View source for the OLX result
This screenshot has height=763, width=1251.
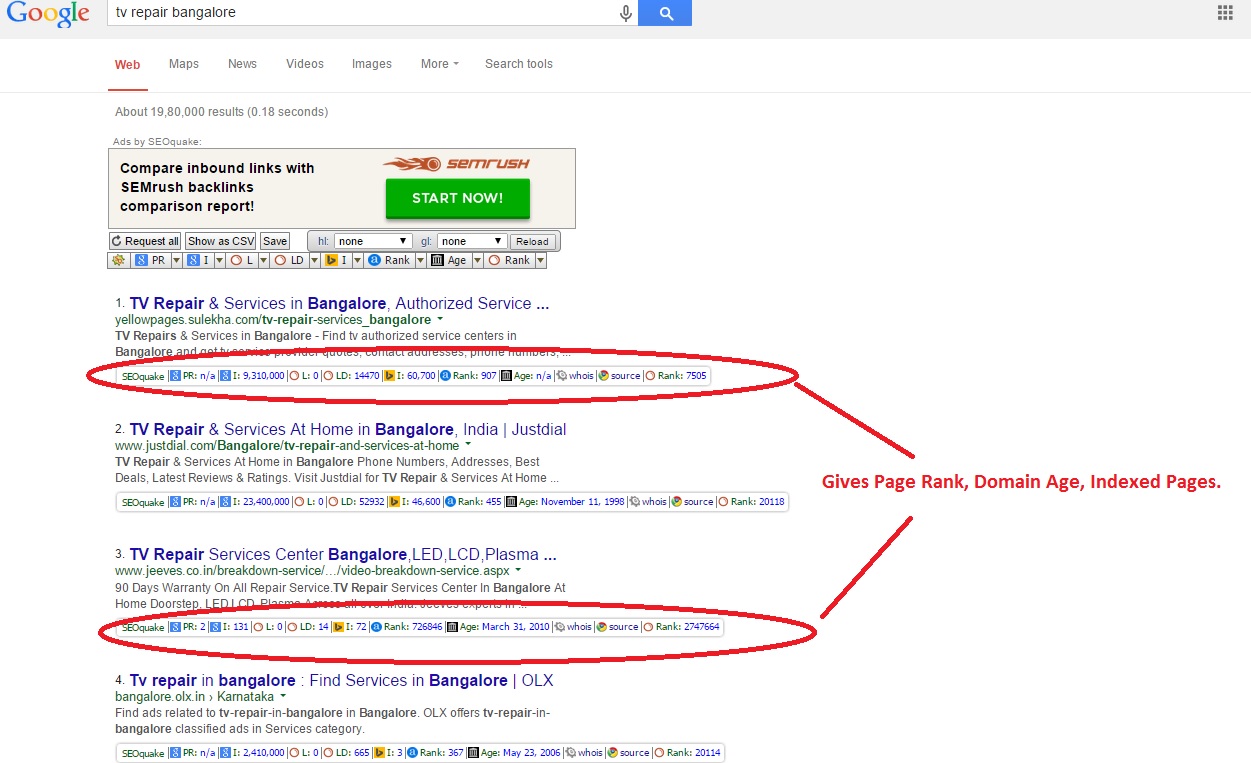pos(628,753)
